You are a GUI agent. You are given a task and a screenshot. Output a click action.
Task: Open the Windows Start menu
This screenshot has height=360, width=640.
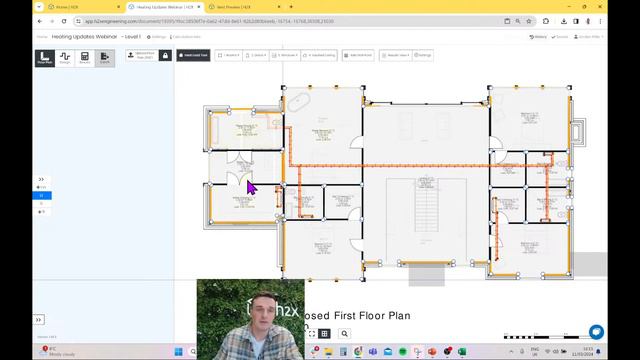[178, 351]
